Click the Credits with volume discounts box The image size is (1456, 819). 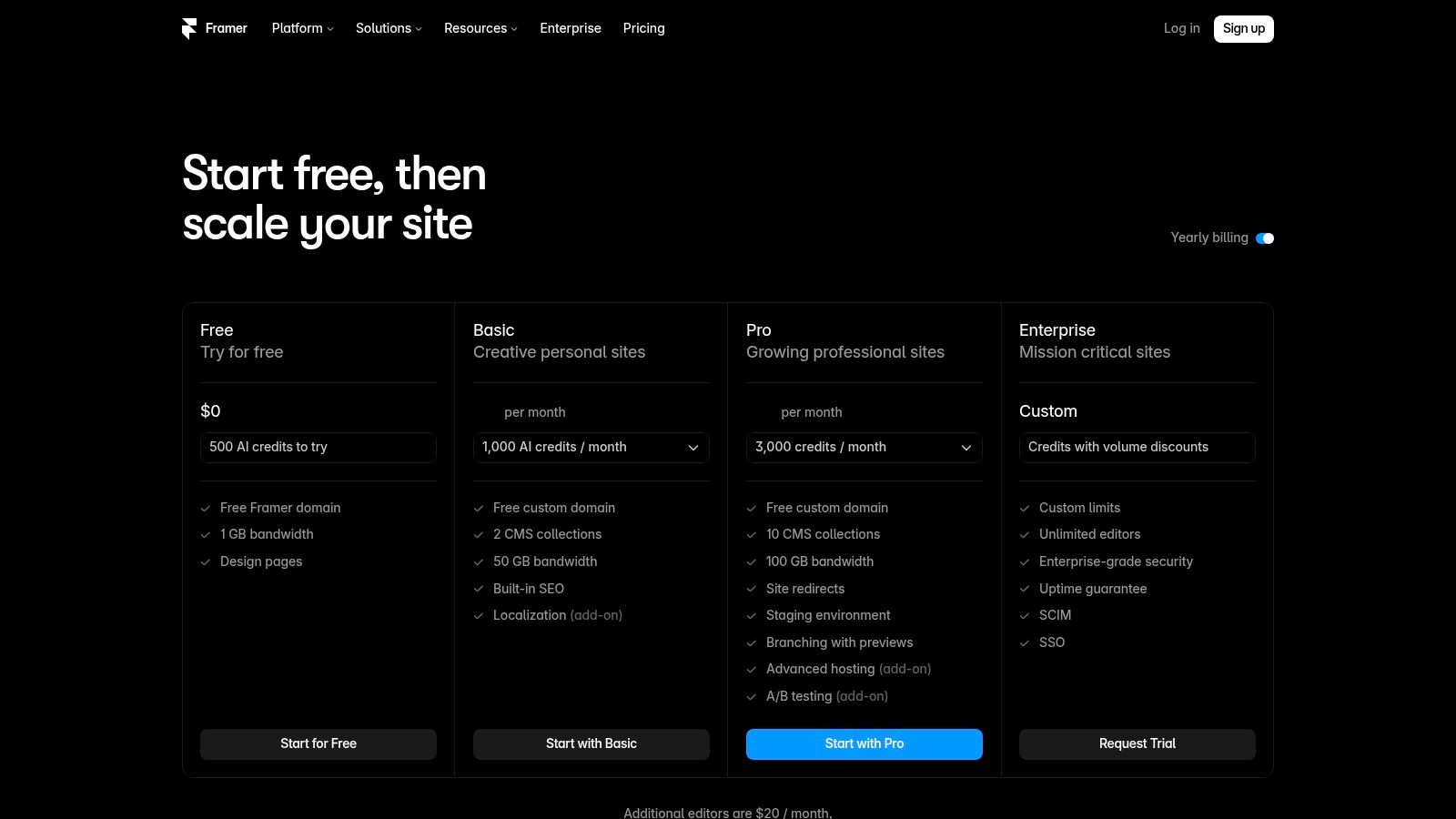click(x=1137, y=448)
